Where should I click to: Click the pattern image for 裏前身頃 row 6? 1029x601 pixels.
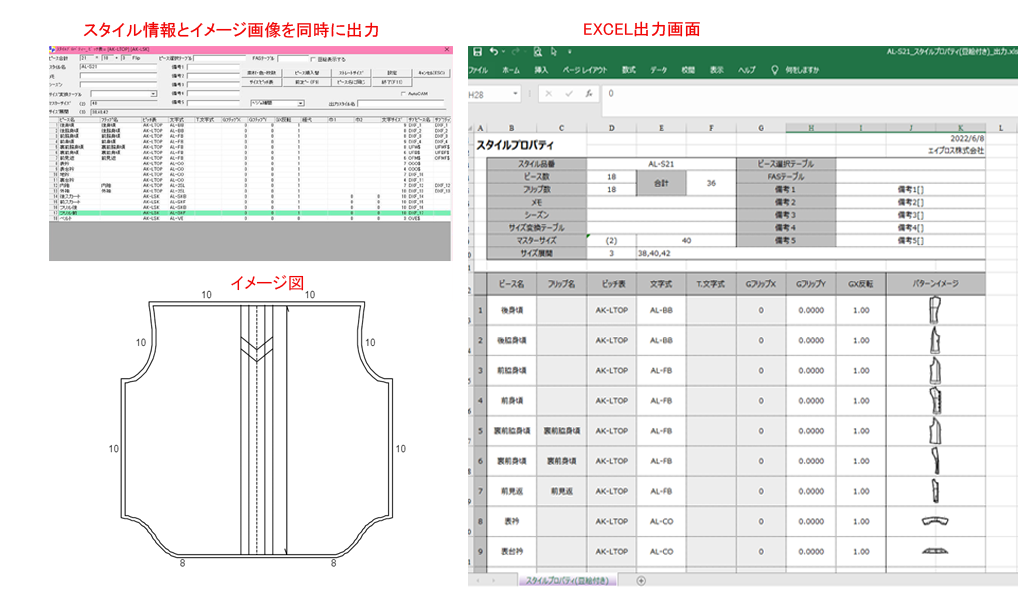click(x=934, y=461)
